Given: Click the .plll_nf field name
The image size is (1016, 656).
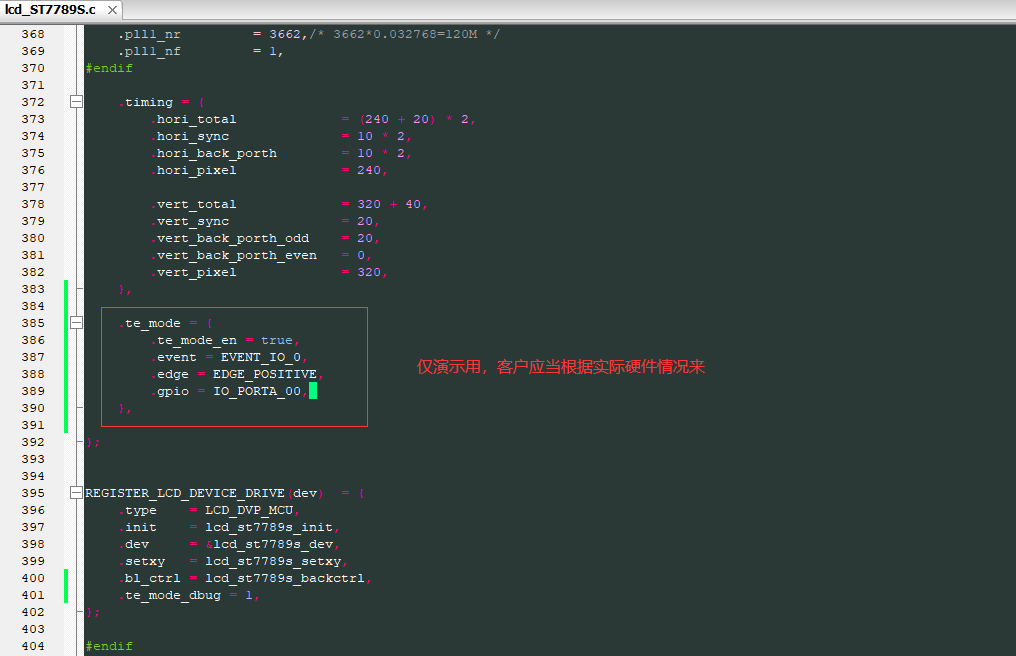Looking at the screenshot, I should tap(150, 51).
